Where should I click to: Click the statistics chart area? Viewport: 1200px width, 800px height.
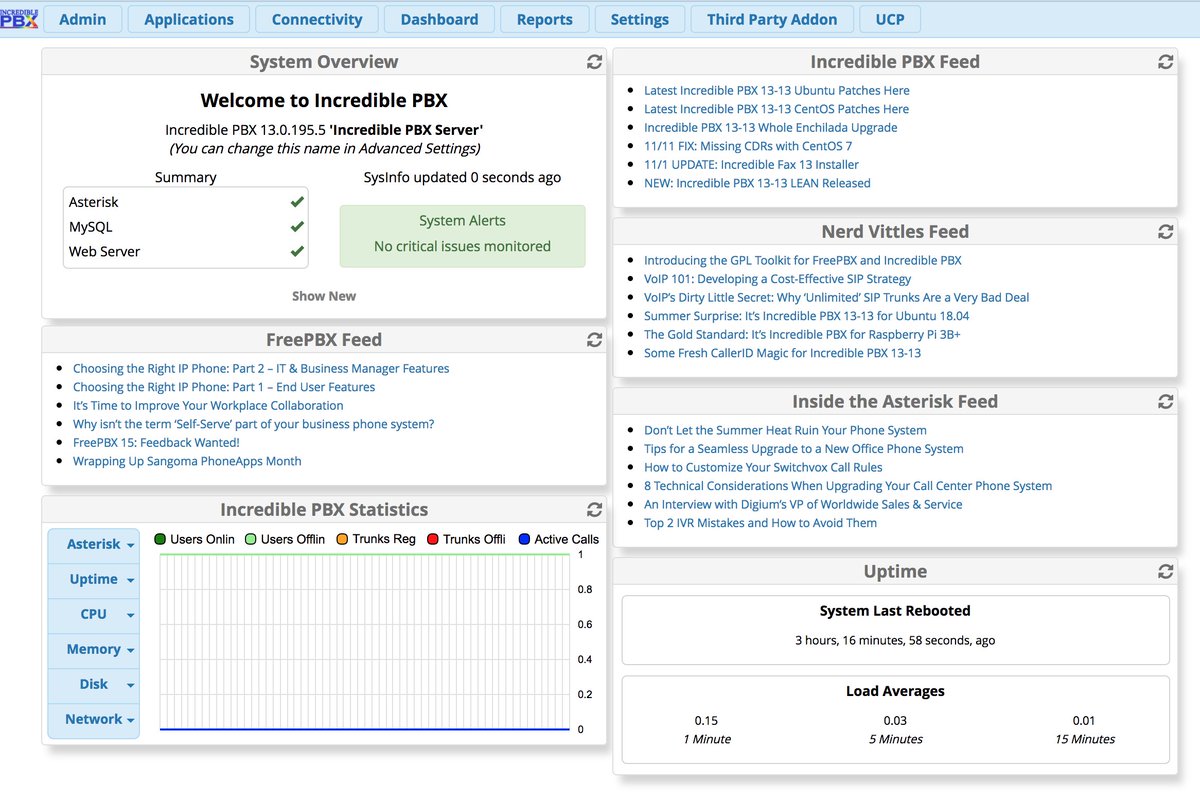(365, 642)
